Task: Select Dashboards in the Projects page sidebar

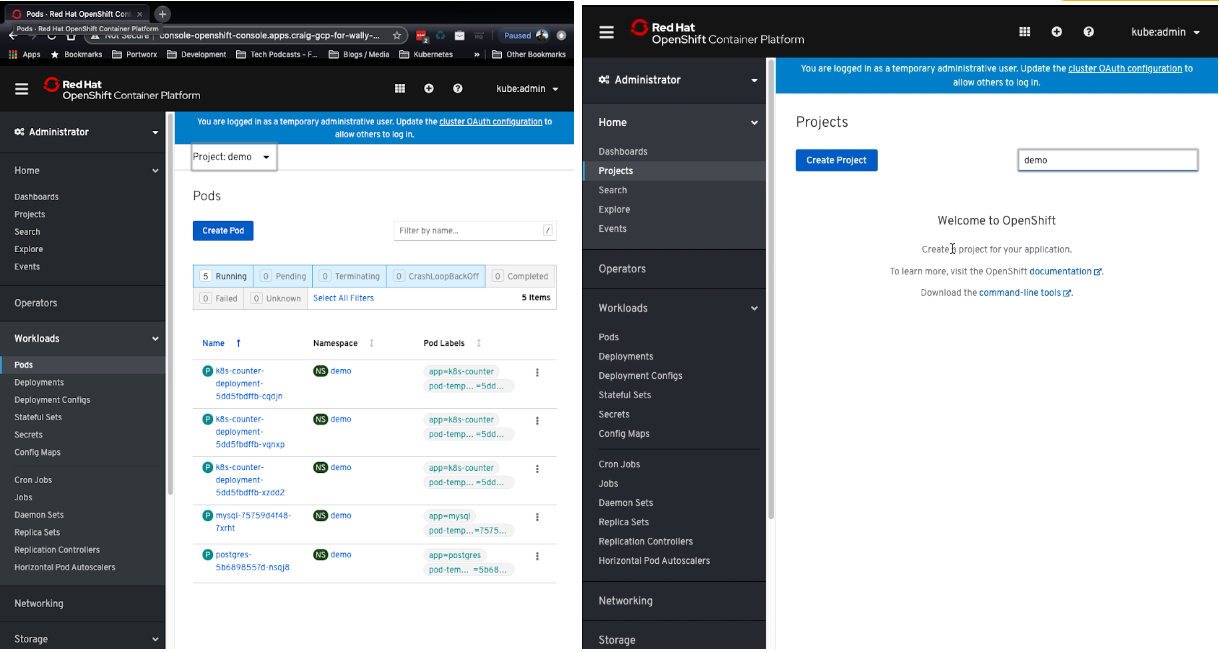Action: [623, 152]
